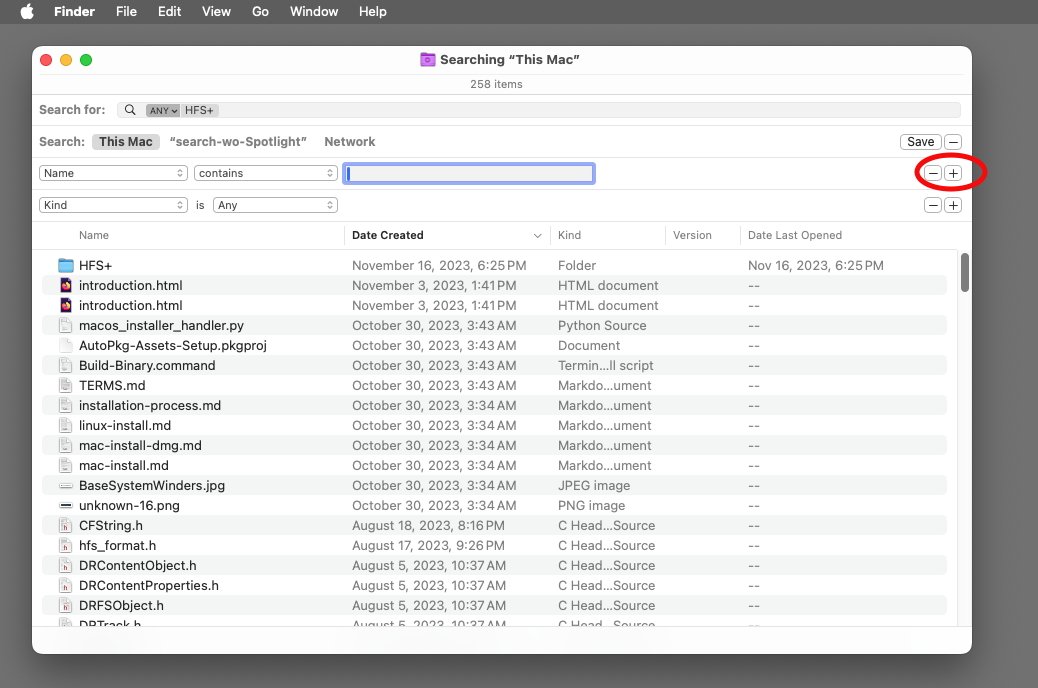Click the plus button in Name row
The image size is (1038, 688).
(953, 173)
